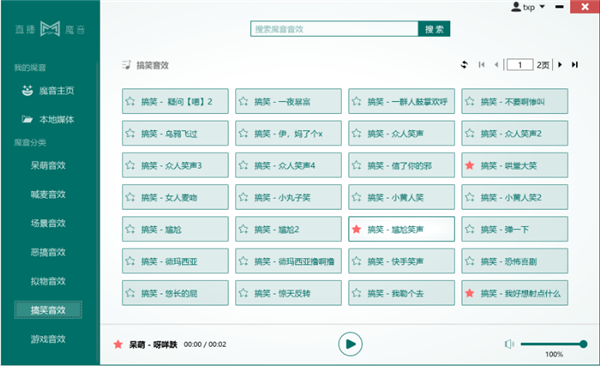Star the 小黄人笑2 sound
This screenshot has height=366, width=600.
coord(470,197)
